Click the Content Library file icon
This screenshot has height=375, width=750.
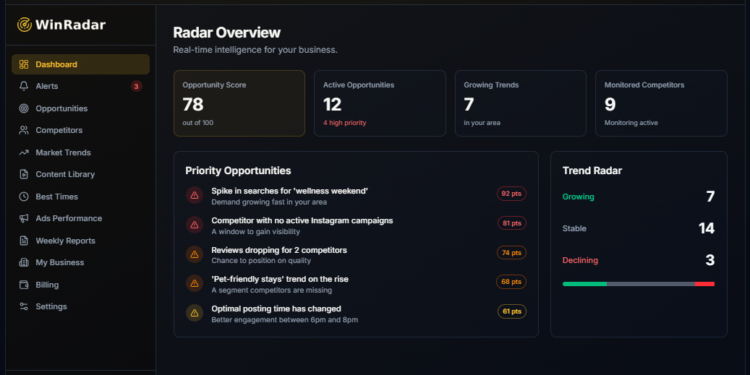23,174
